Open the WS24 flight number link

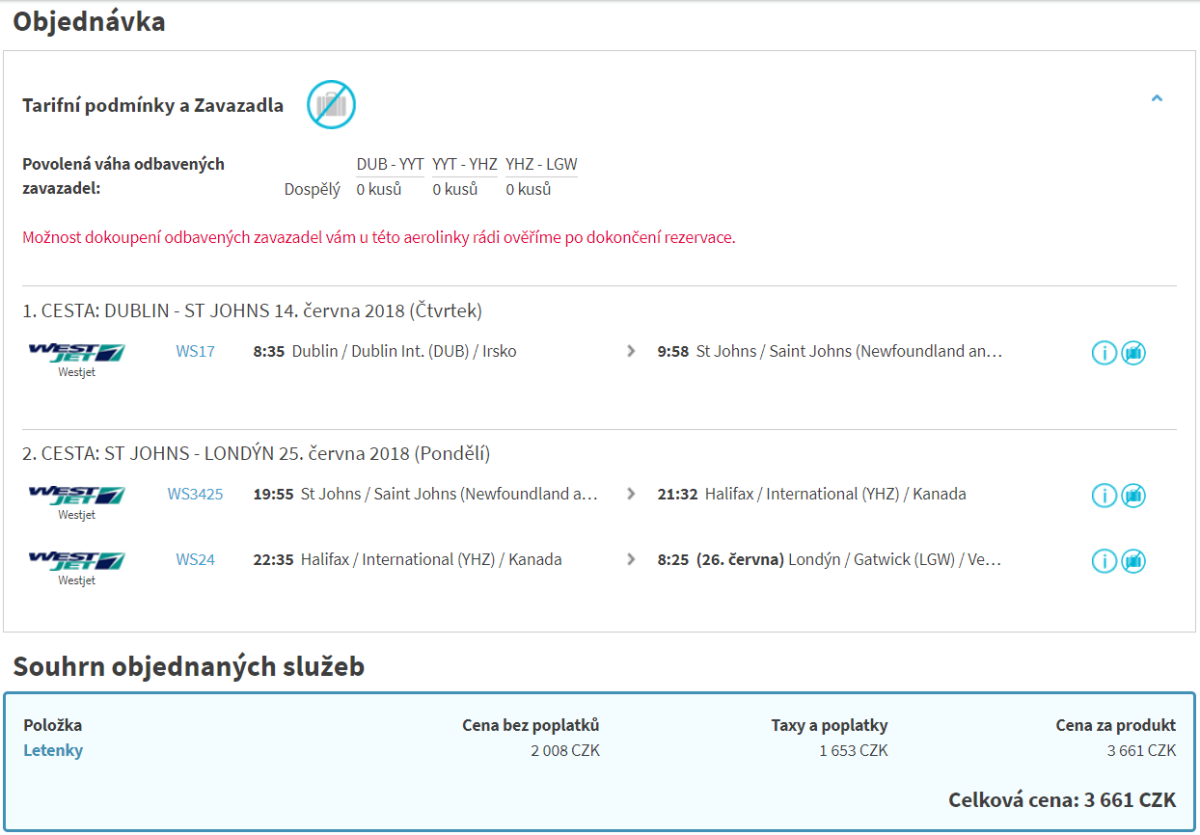point(195,560)
